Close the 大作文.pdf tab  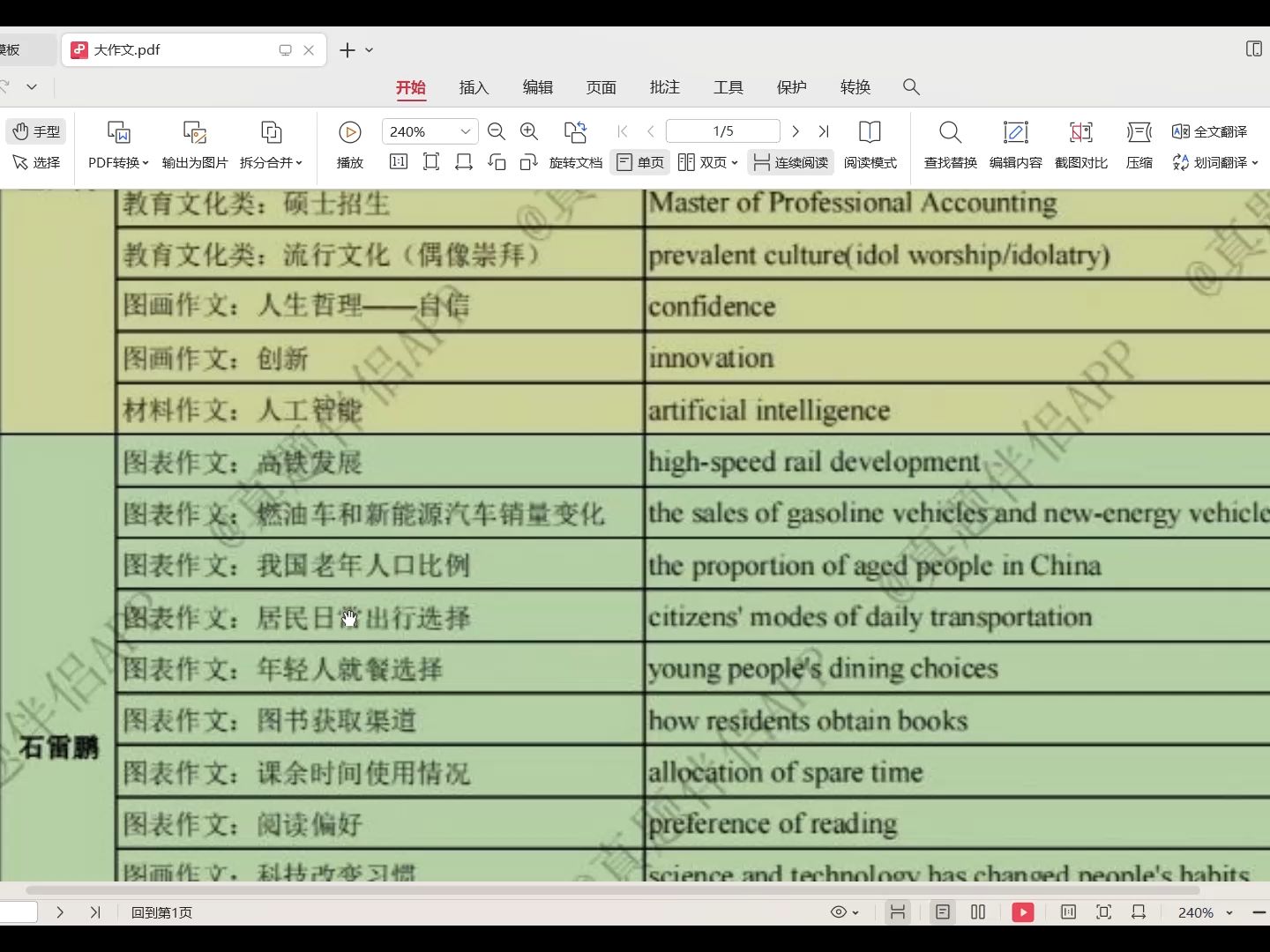pos(309,50)
